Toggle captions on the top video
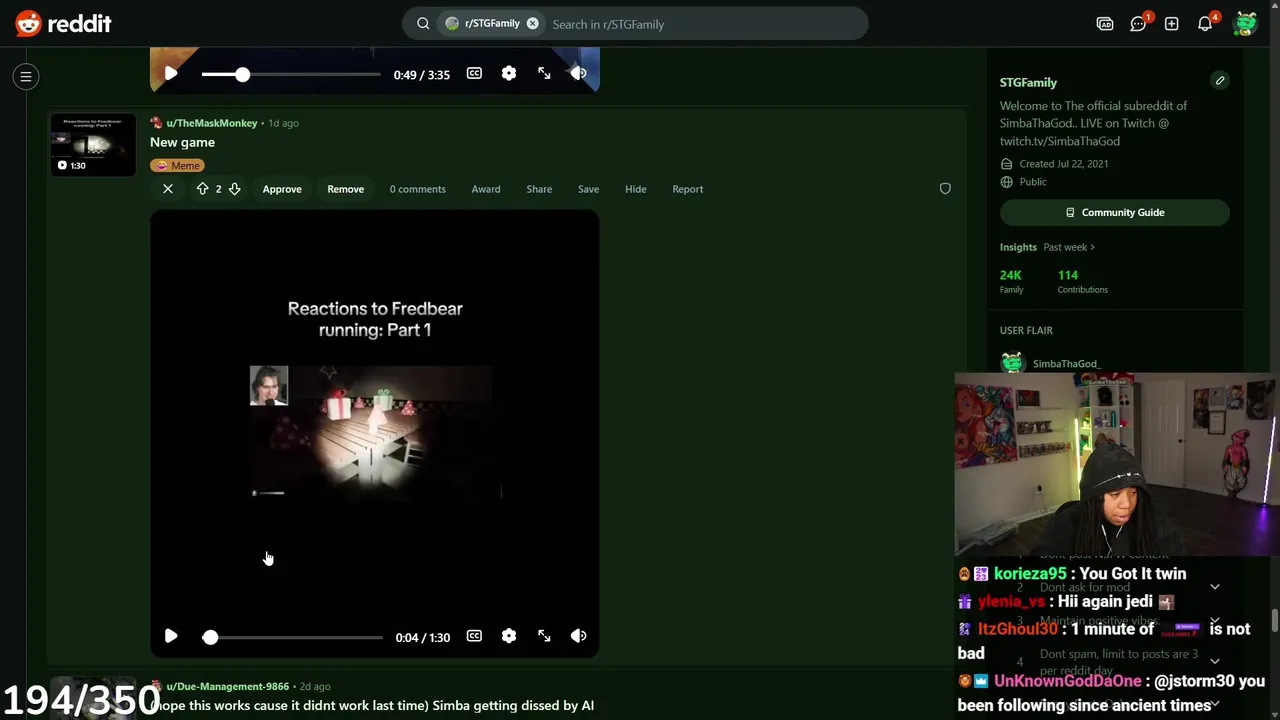 (x=474, y=74)
